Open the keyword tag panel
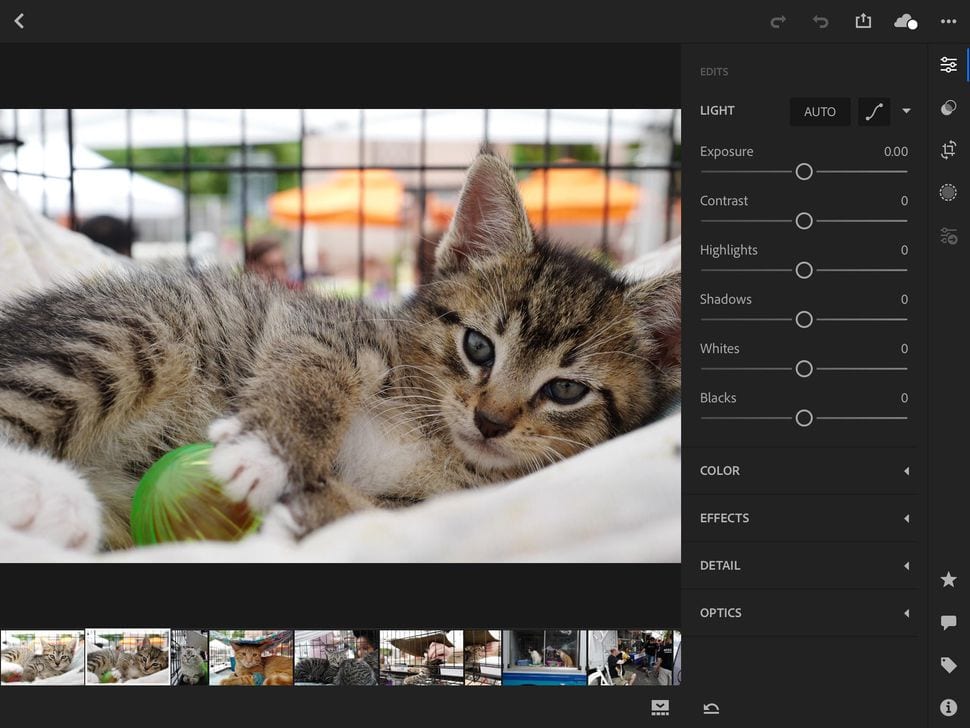The image size is (970, 728). 948,665
